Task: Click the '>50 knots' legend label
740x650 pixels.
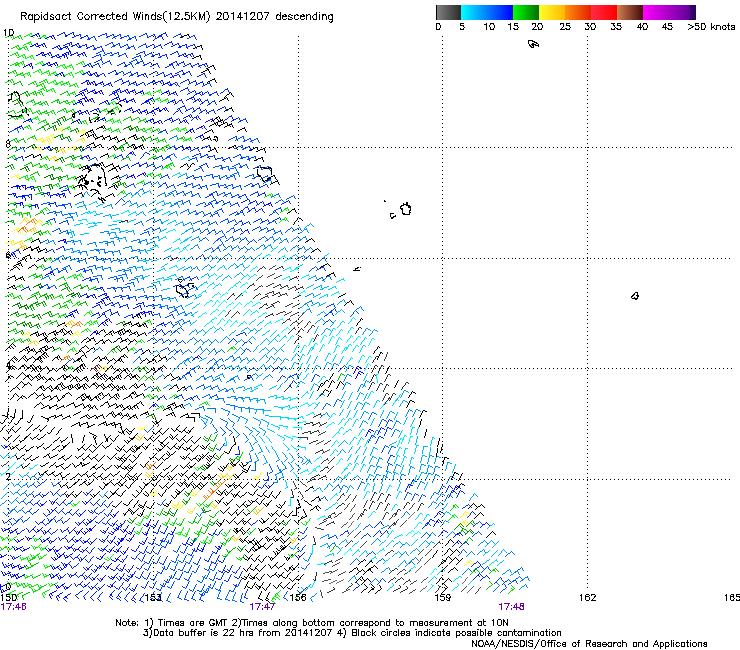Action: (711, 27)
